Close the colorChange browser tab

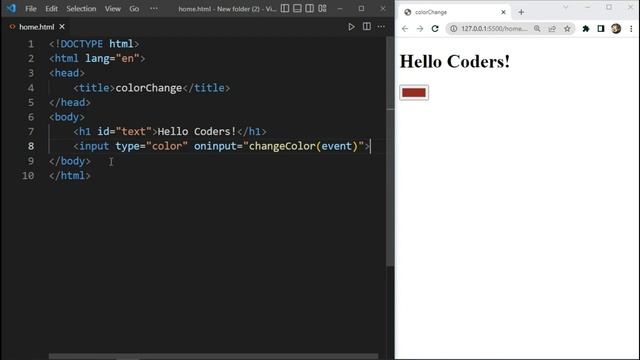[503, 12]
